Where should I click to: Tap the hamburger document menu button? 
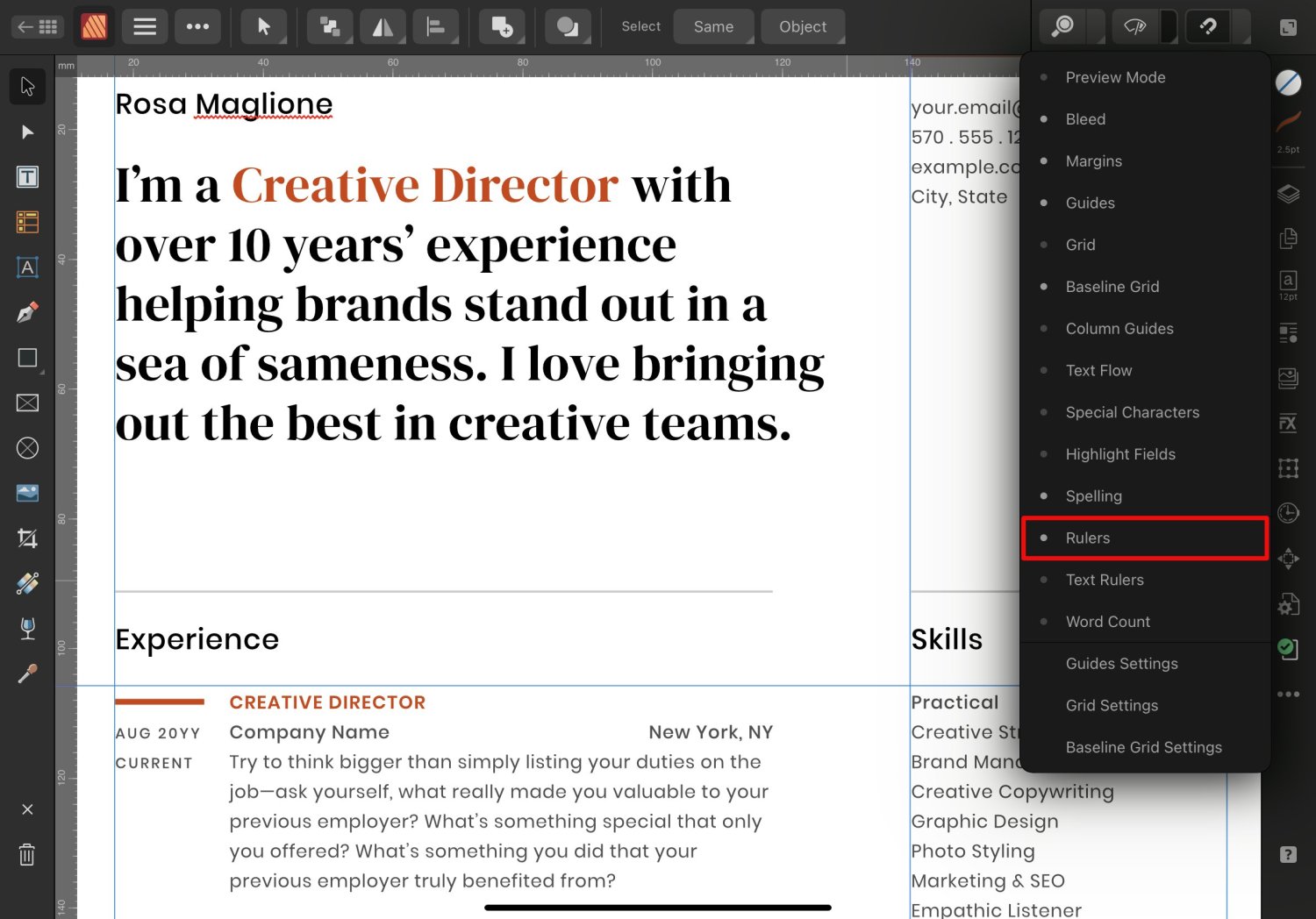145,27
